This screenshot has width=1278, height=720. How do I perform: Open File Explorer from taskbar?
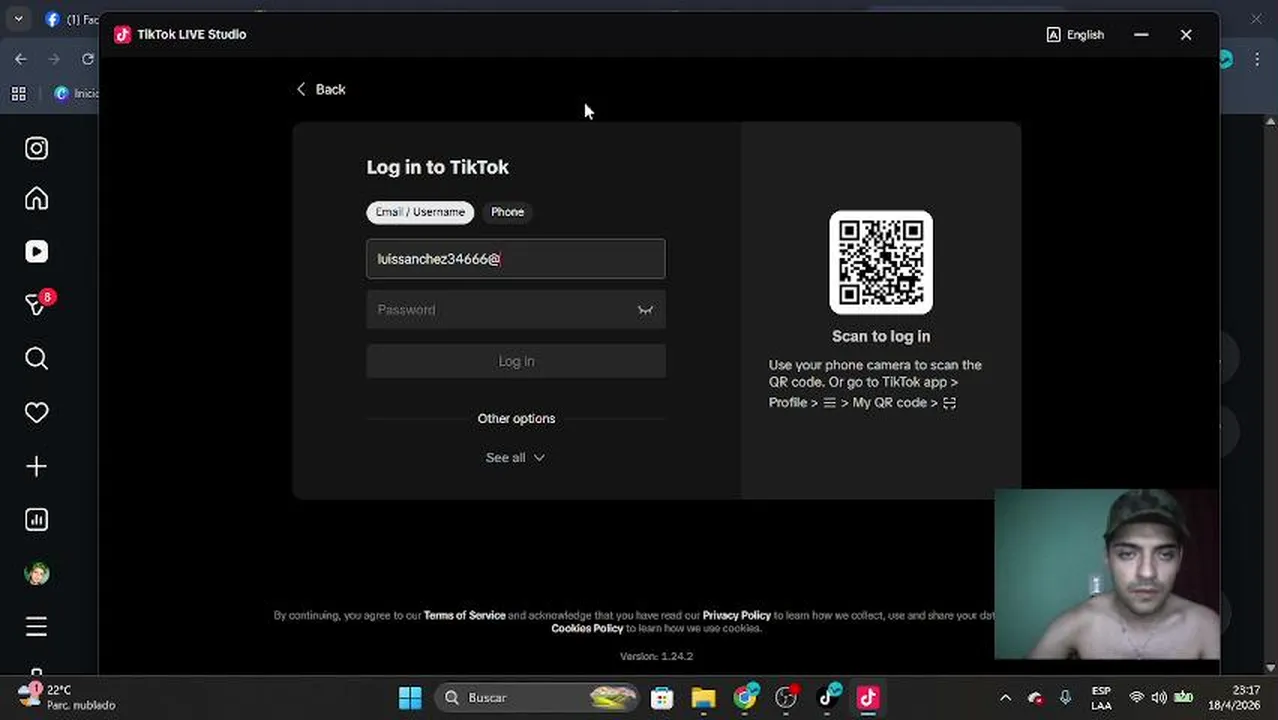click(x=703, y=698)
